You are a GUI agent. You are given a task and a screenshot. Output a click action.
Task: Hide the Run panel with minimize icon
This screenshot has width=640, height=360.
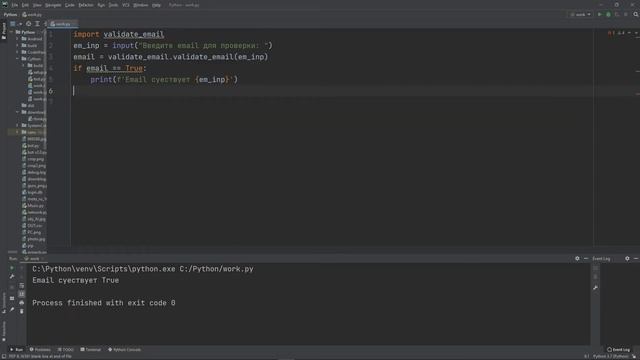[586, 259]
